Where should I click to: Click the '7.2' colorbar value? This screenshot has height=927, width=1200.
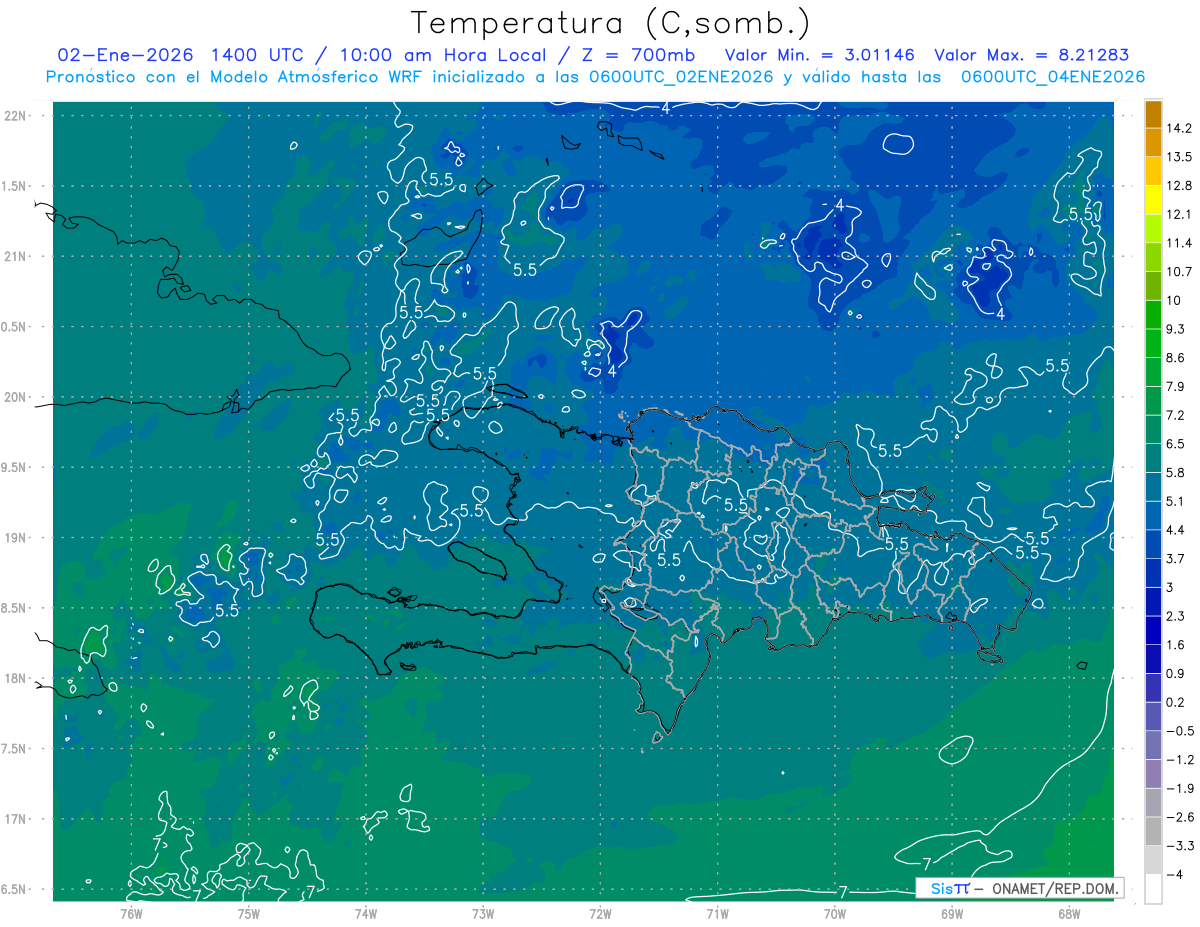[x=1176, y=415]
